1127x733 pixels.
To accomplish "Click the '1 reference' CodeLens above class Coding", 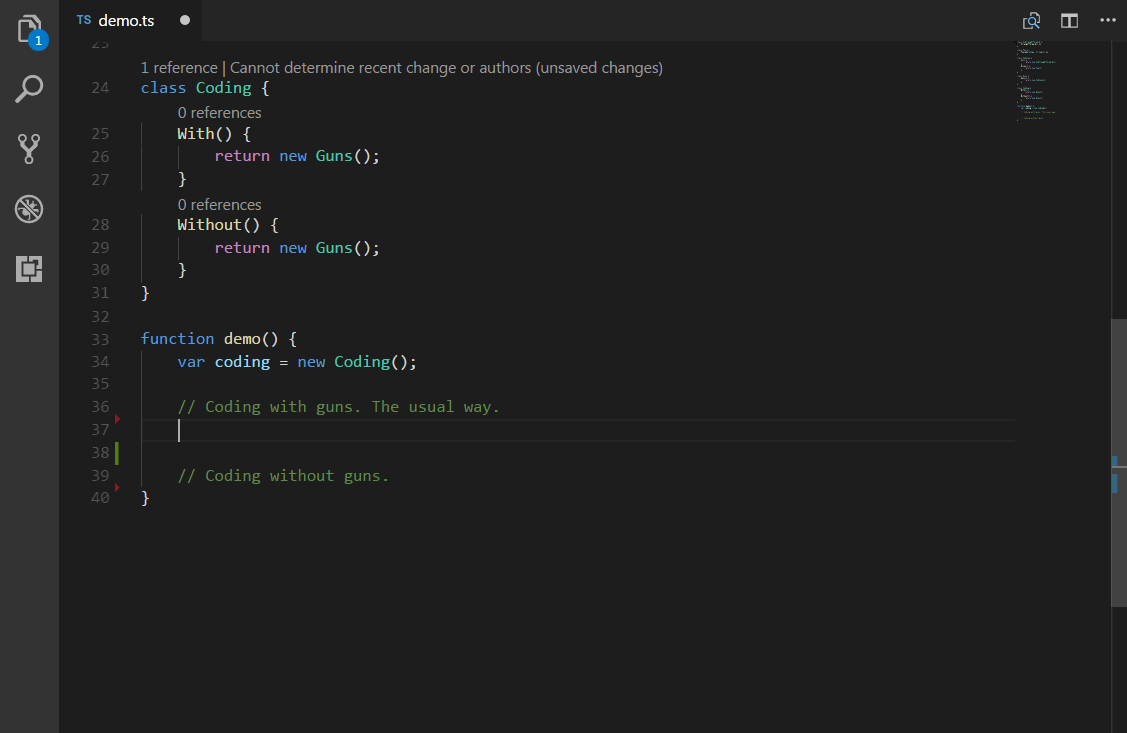I will click(179, 68).
